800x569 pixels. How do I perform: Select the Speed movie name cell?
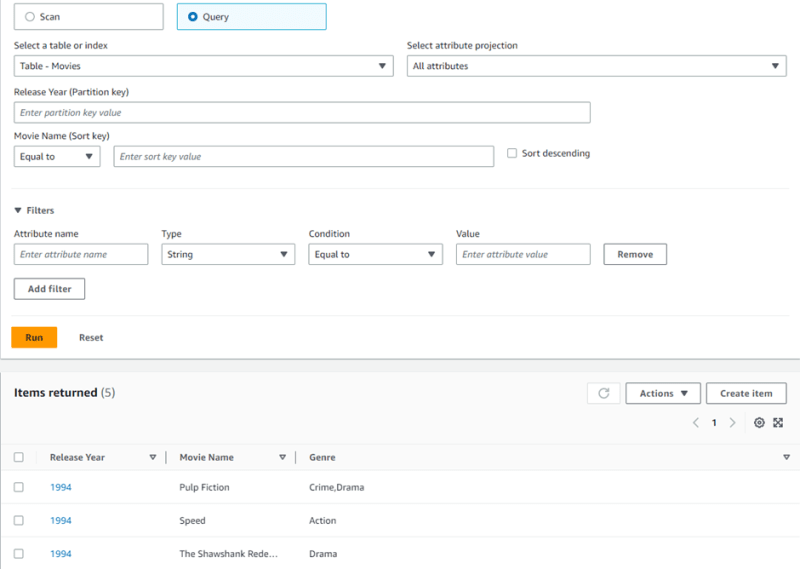coord(192,521)
